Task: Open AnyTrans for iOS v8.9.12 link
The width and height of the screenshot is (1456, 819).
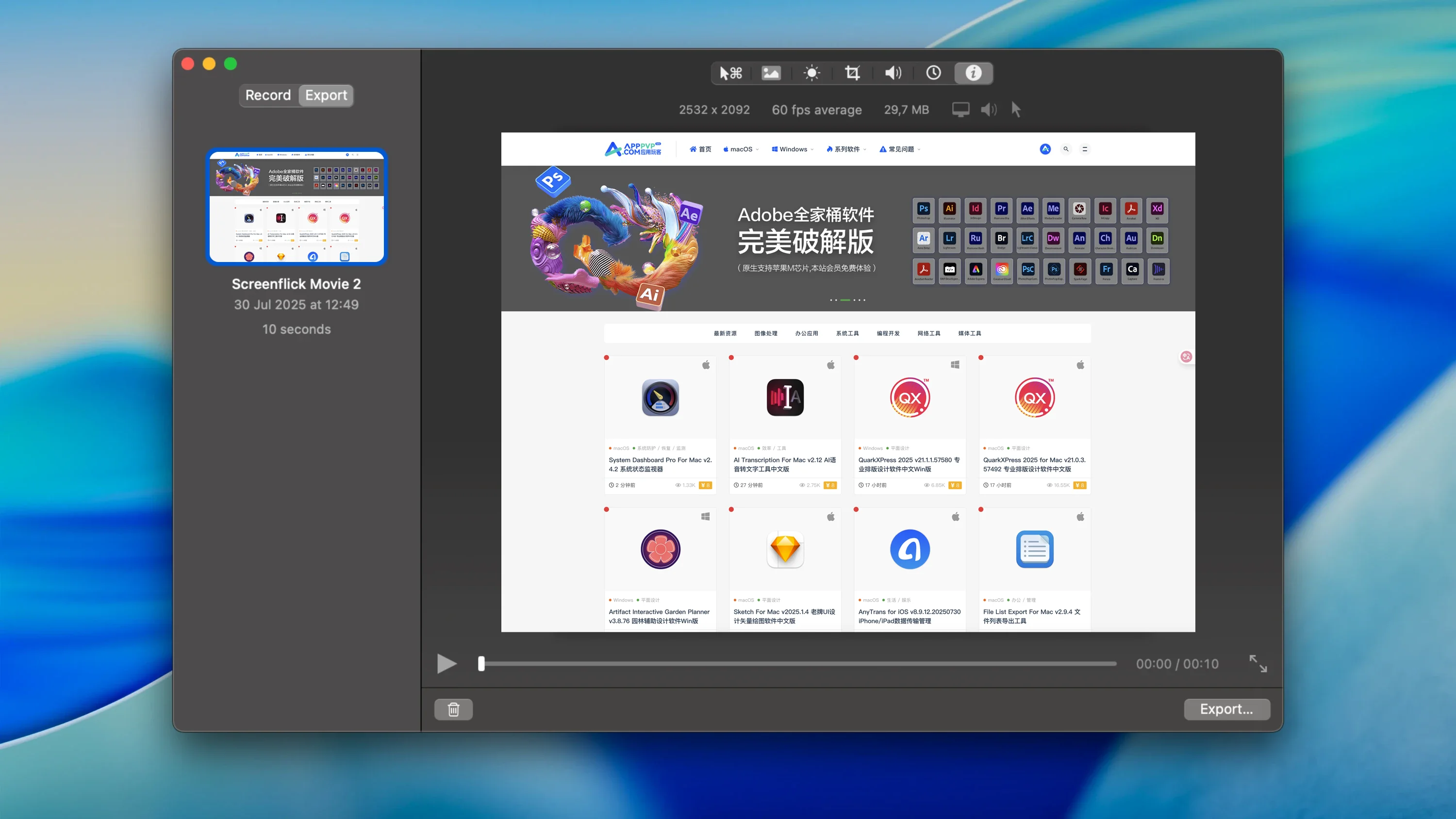Action: tap(909, 616)
